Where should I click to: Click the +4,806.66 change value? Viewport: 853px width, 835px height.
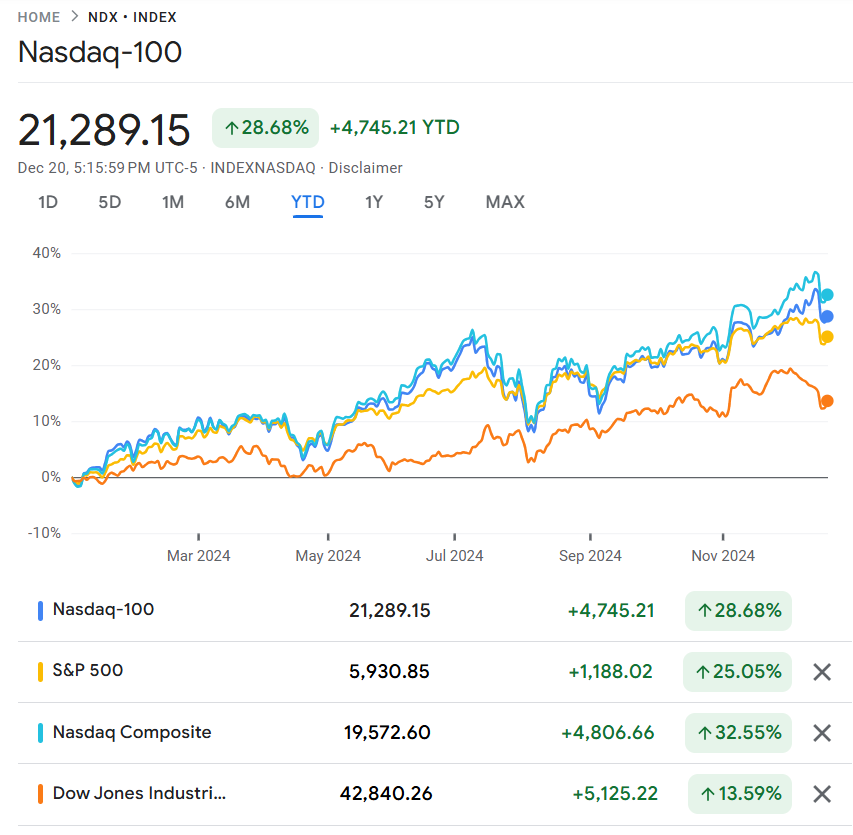coord(608,733)
